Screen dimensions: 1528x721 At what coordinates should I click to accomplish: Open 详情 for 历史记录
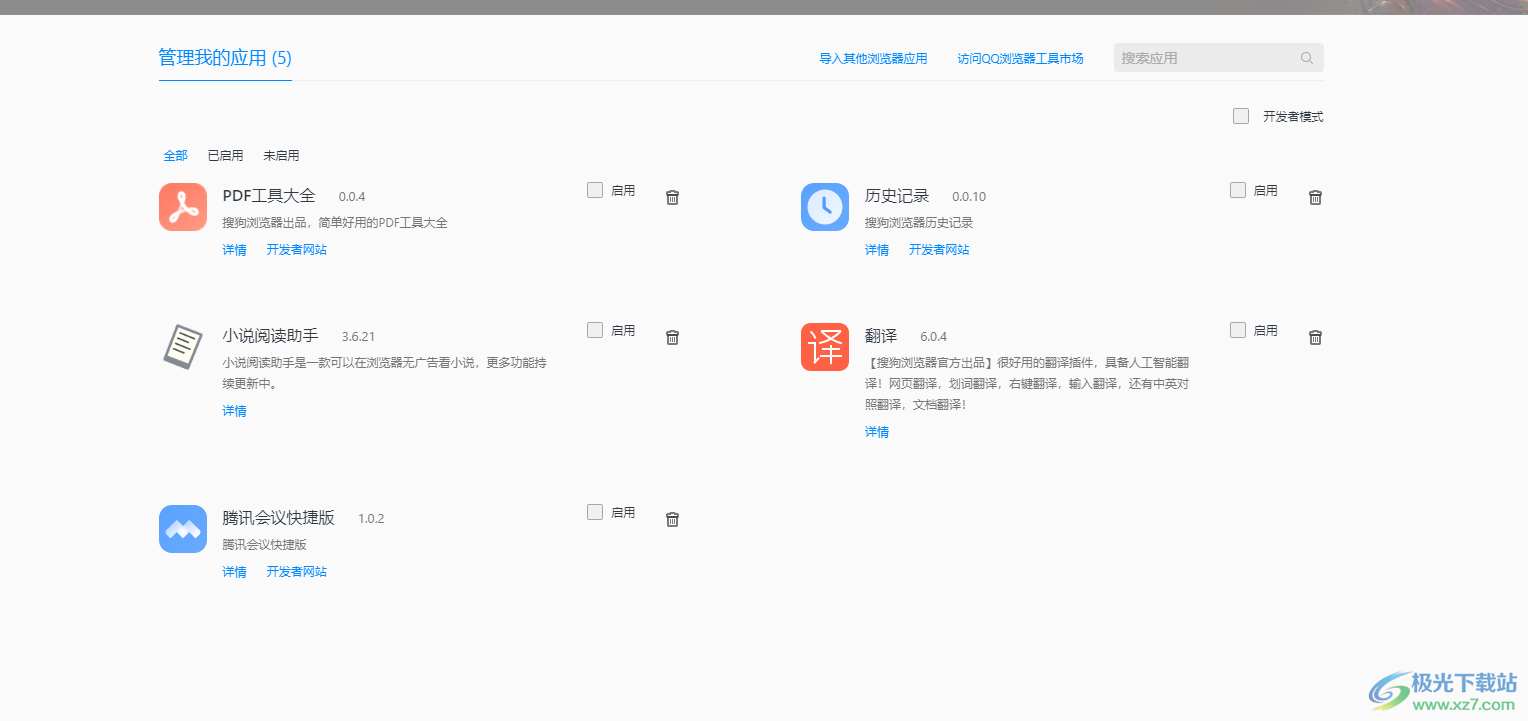tap(877, 250)
